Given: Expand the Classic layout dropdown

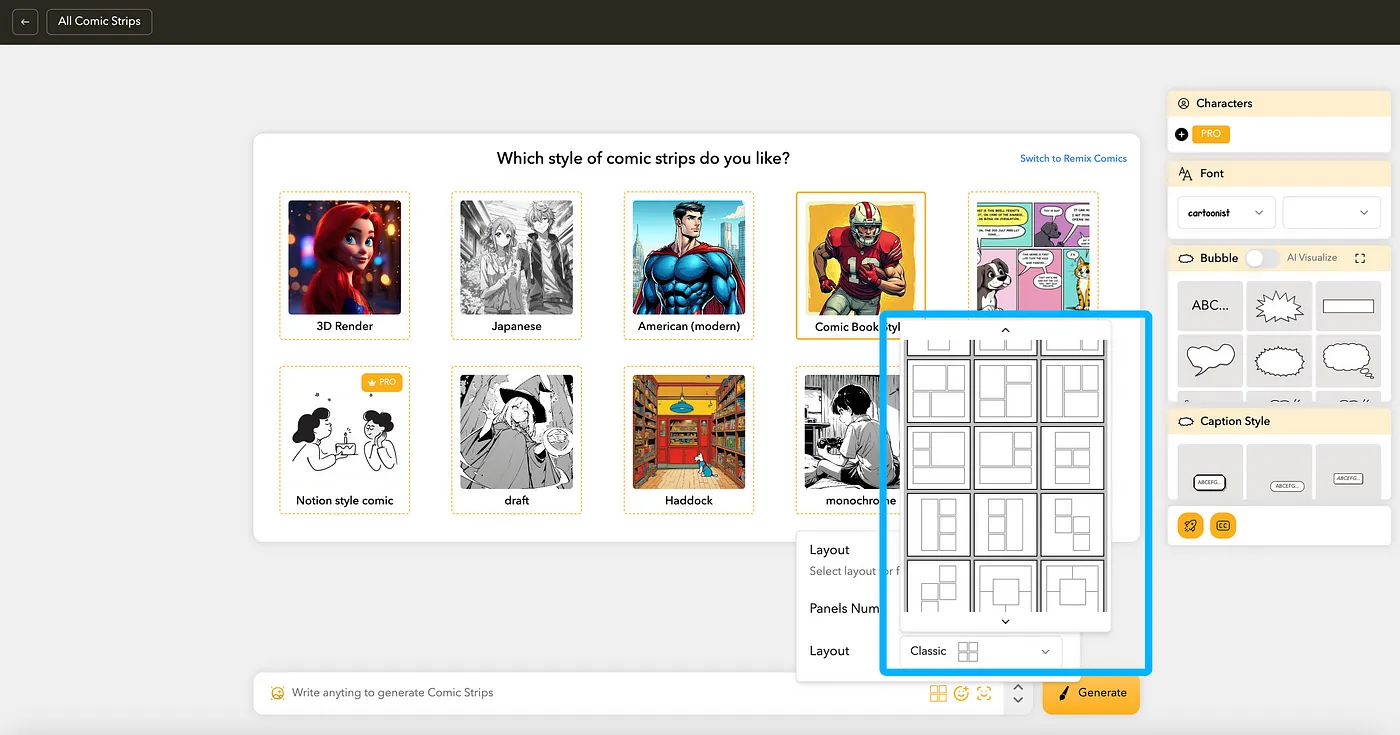Looking at the screenshot, I should [980, 651].
